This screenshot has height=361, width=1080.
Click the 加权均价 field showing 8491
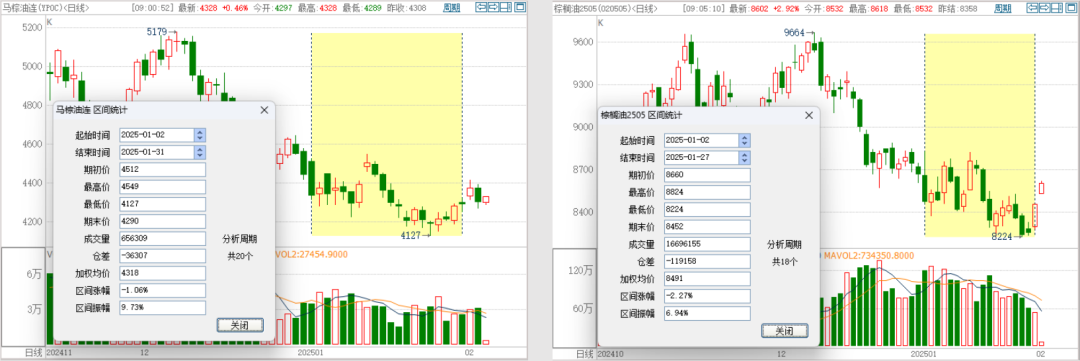pos(707,279)
